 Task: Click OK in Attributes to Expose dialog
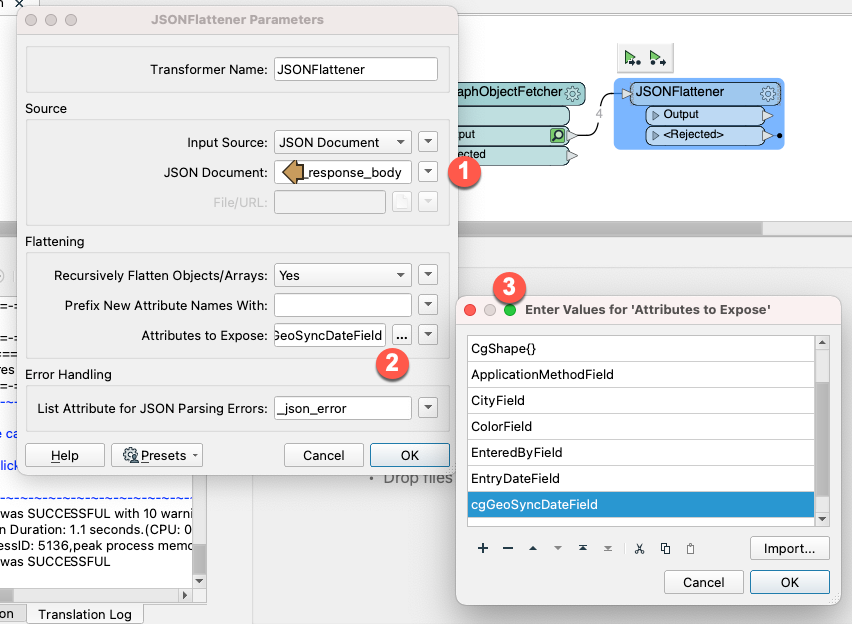point(790,582)
